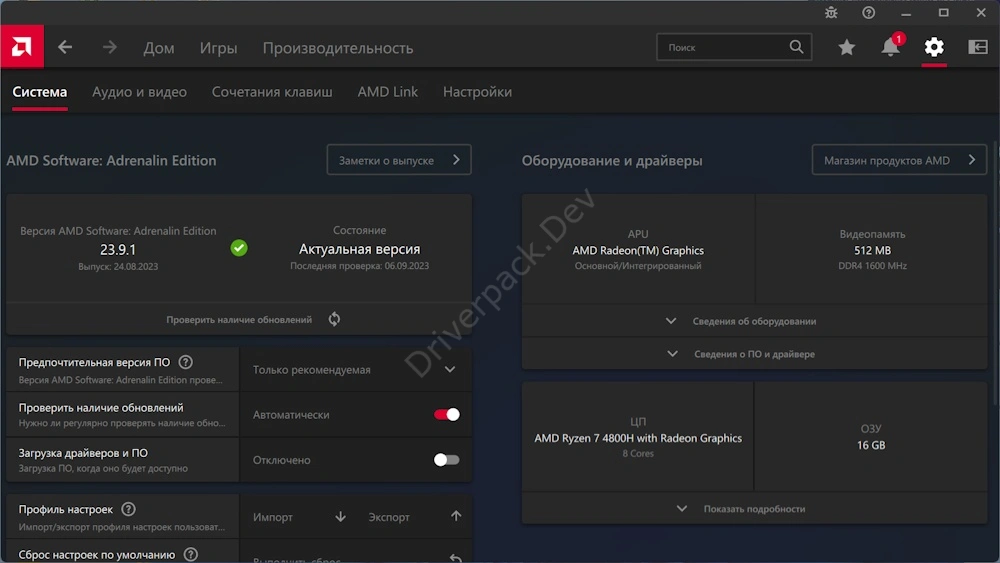Screen dimensions: 1000x563
Task: Show help for Сброс настроек по умолчанию
Action: coord(191,554)
